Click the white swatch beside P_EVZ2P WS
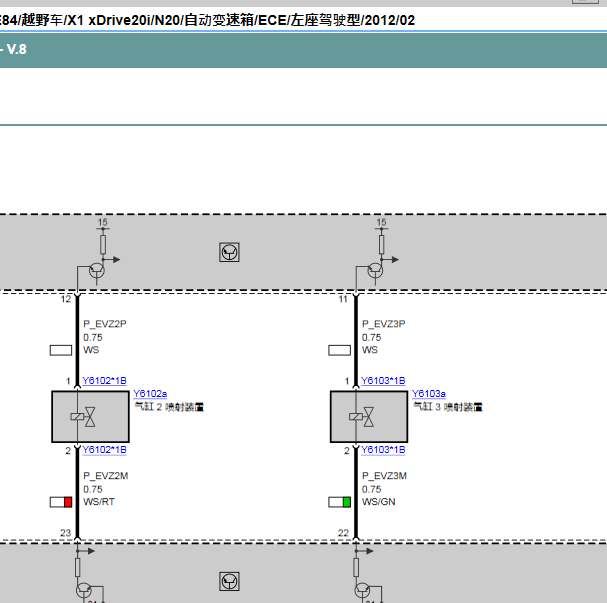The width and height of the screenshot is (607, 603). pyautogui.click(x=61, y=350)
